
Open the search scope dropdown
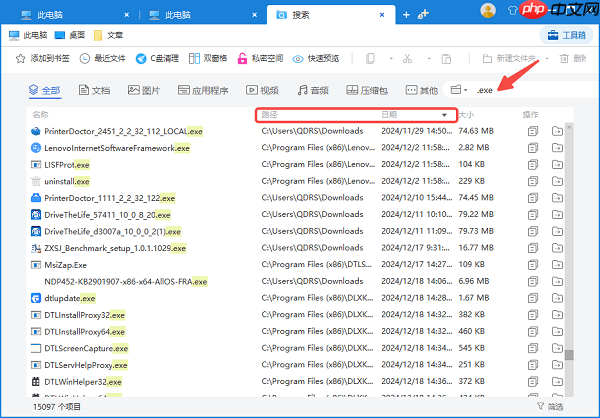(459, 90)
